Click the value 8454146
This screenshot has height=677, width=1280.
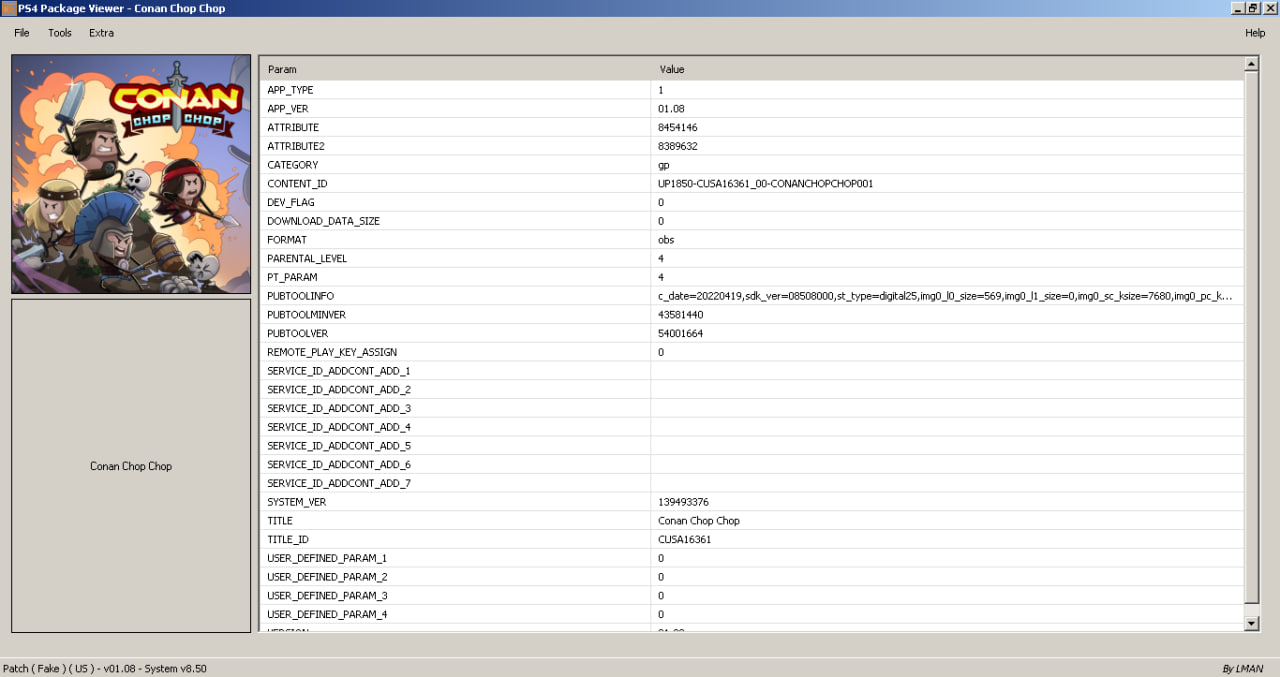tap(677, 128)
